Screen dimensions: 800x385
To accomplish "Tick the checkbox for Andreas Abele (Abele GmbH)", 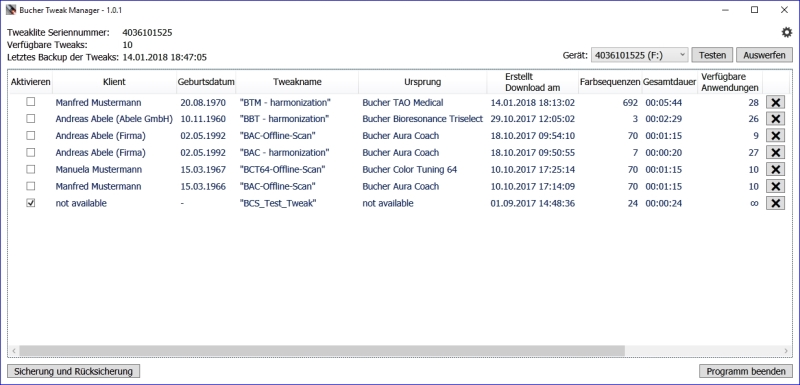I will 31,119.
